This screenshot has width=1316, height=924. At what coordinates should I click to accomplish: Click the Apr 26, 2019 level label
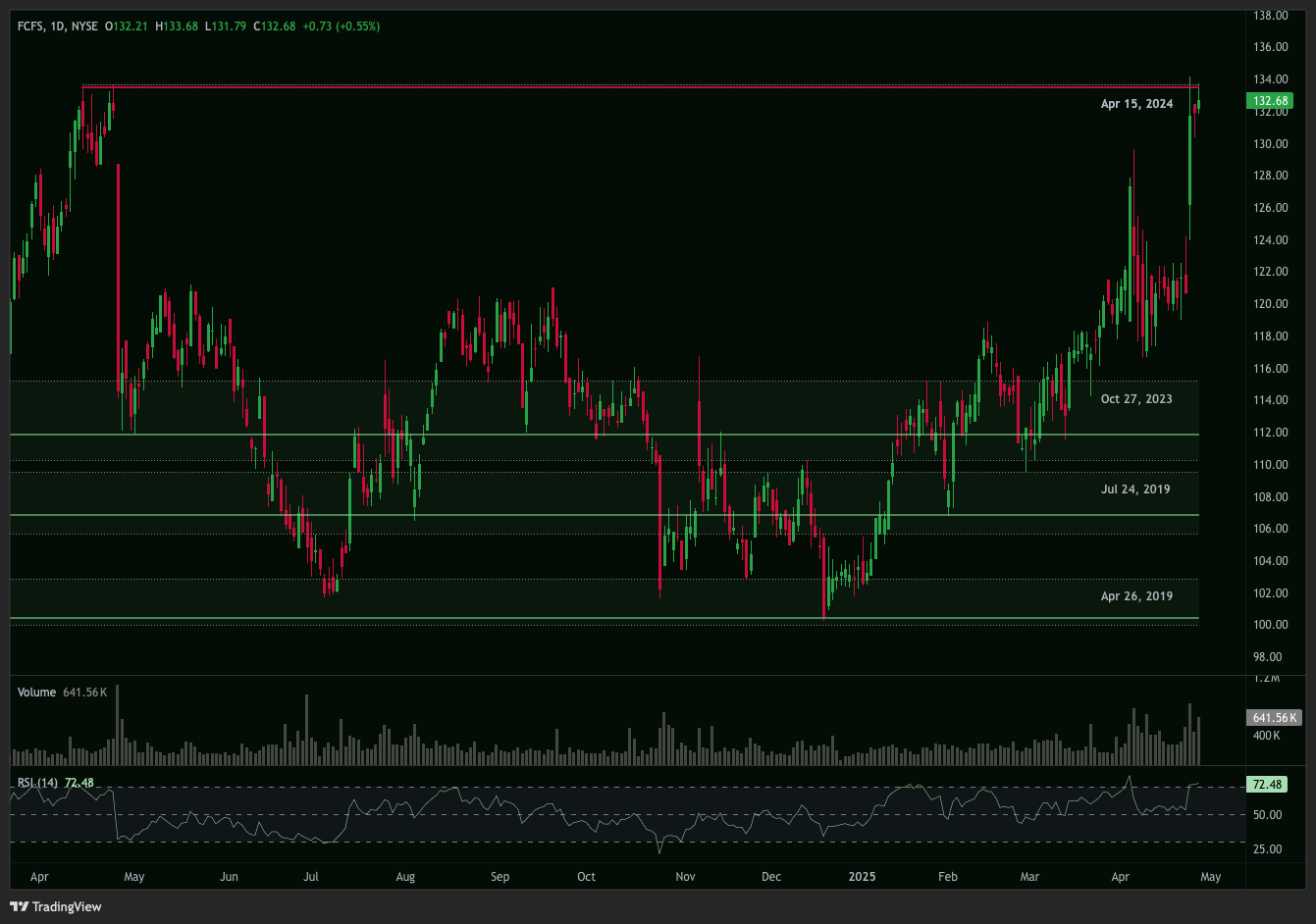click(1136, 595)
